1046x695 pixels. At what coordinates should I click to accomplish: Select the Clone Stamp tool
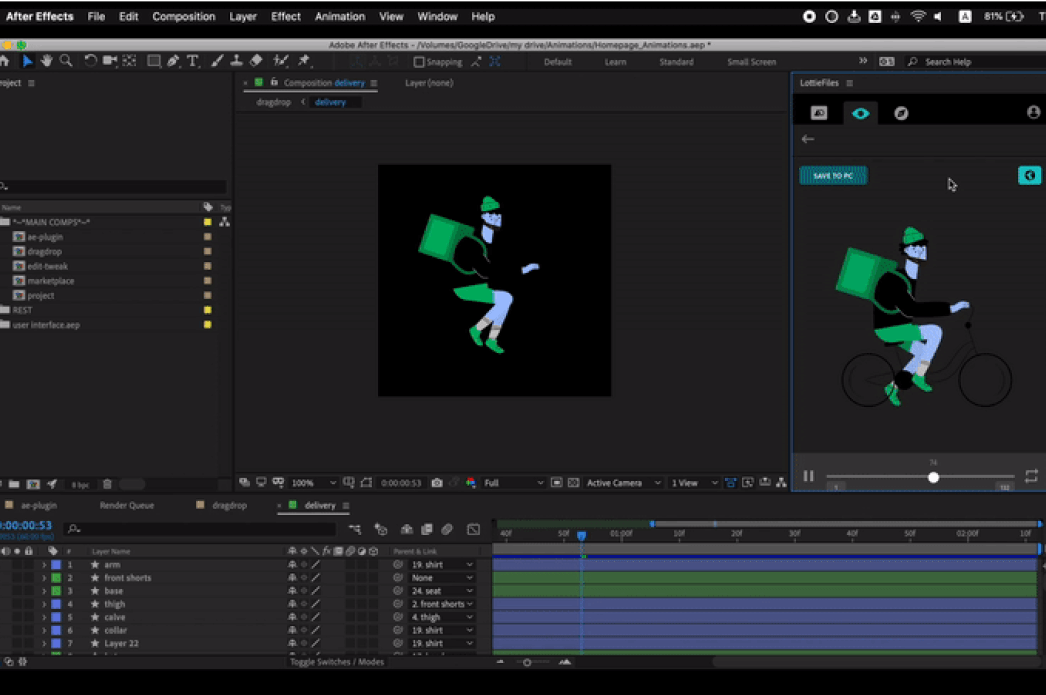(x=236, y=61)
